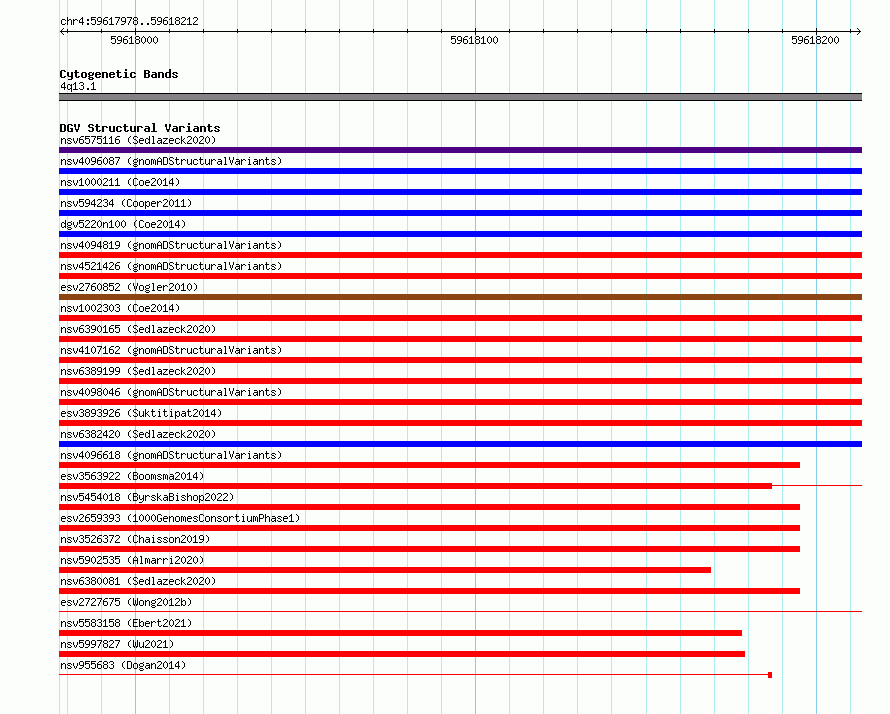This screenshot has height=714, width=890.
Task: Select the blue bar under dgv5220n100
Action: coord(460,234)
